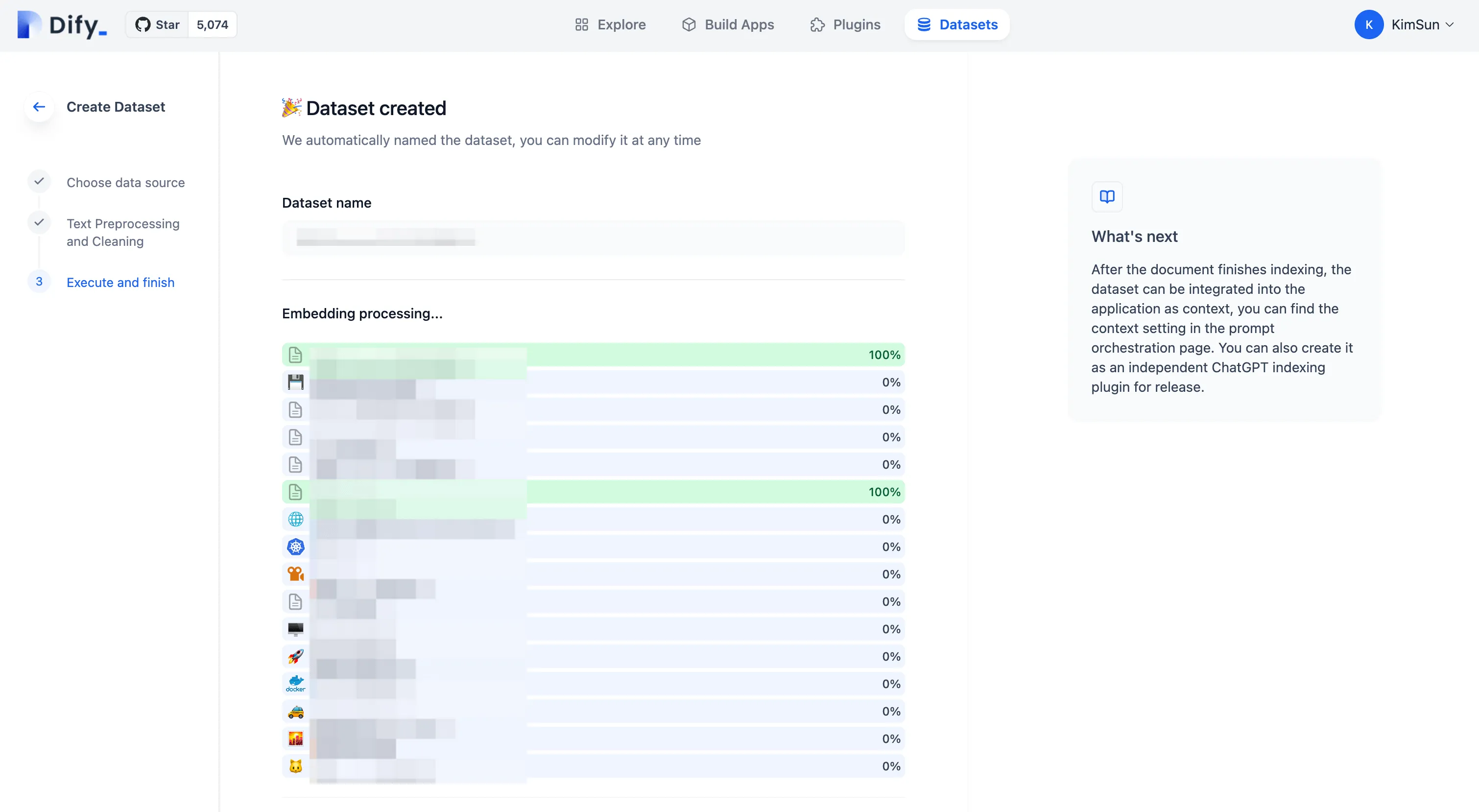
Task: Click the Docker whale document icon
Action: [296, 683]
